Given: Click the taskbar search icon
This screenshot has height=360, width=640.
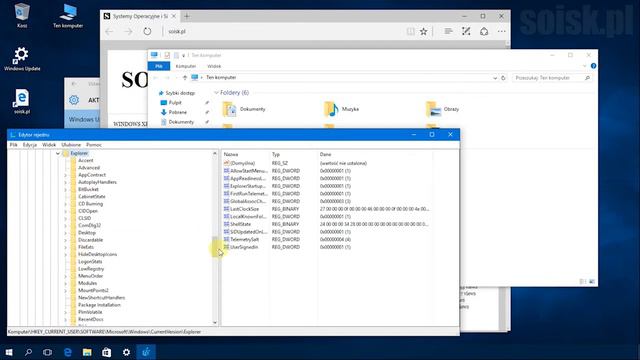Looking at the screenshot, I should pyautogui.click(x=28, y=352).
